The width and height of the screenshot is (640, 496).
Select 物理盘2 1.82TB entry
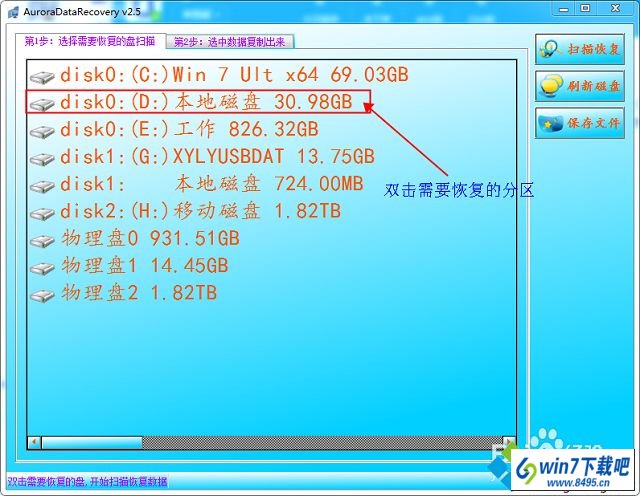pyautogui.click(x=139, y=293)
